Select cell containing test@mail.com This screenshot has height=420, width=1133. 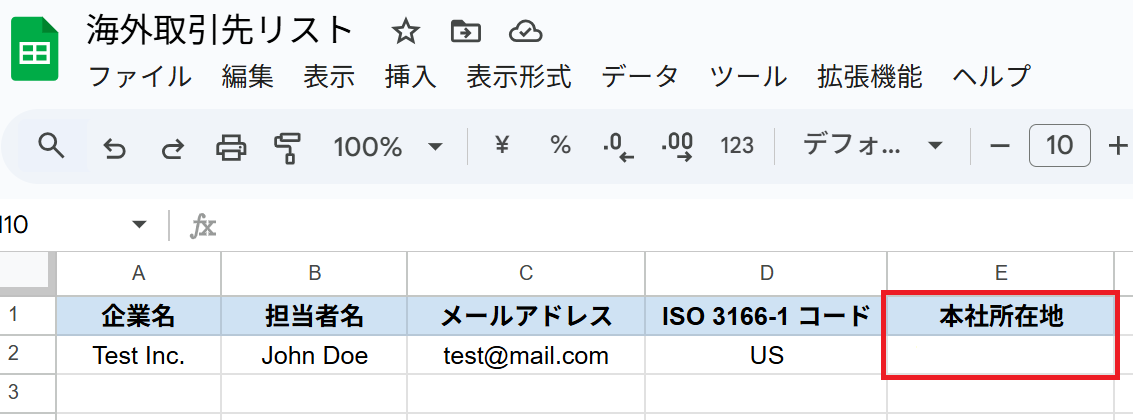(526, 355)
